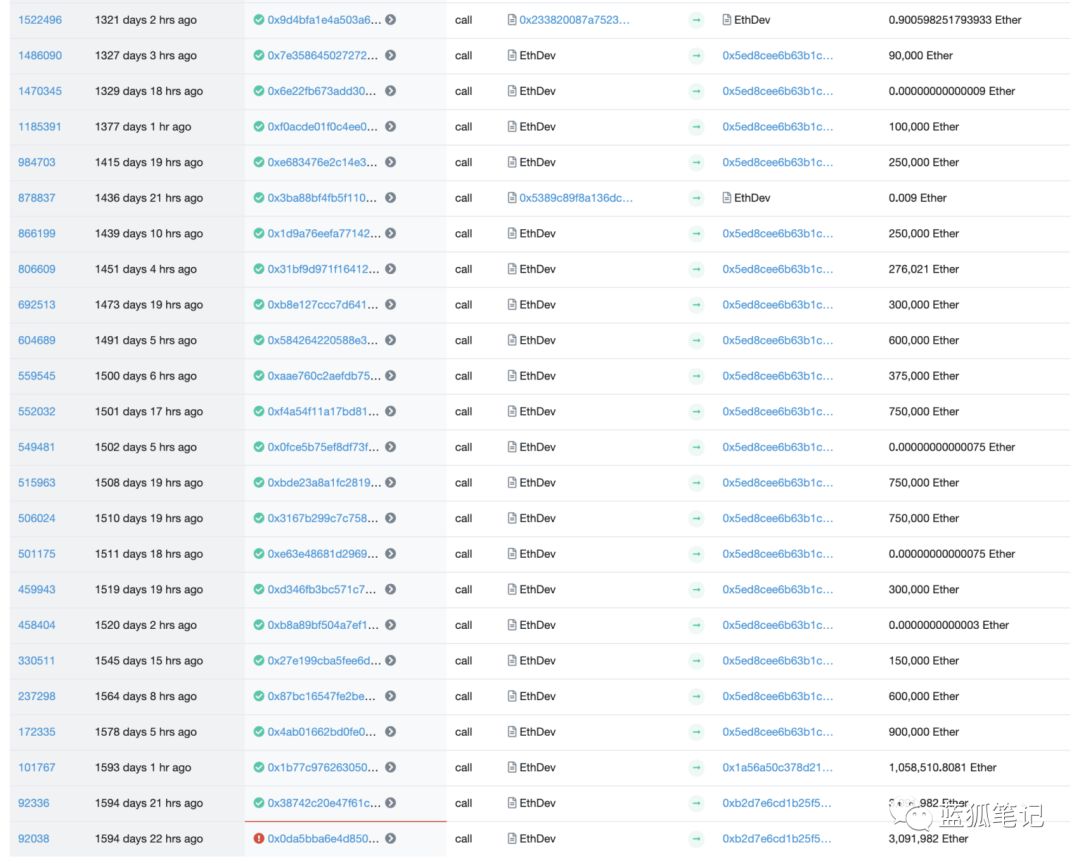Click details arrow icon next to 0xaae760c2aefdb75
The width and height of the screenshot is (1080, 863).
pos(391,375)
